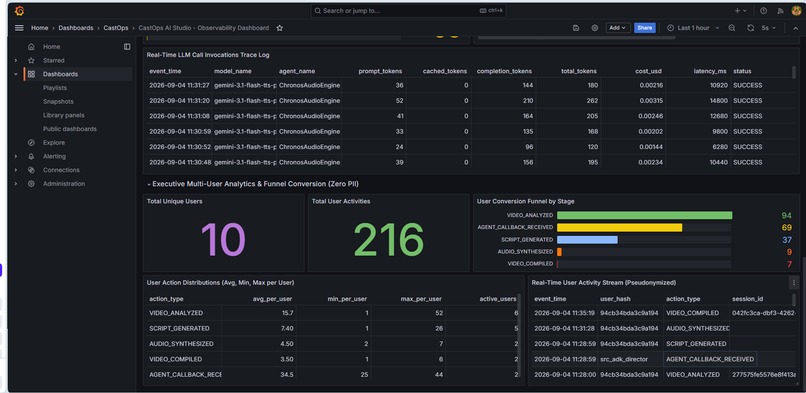806x393 pixels.
Task: Click the Administration gear icon
Action: tap(31, 184)
